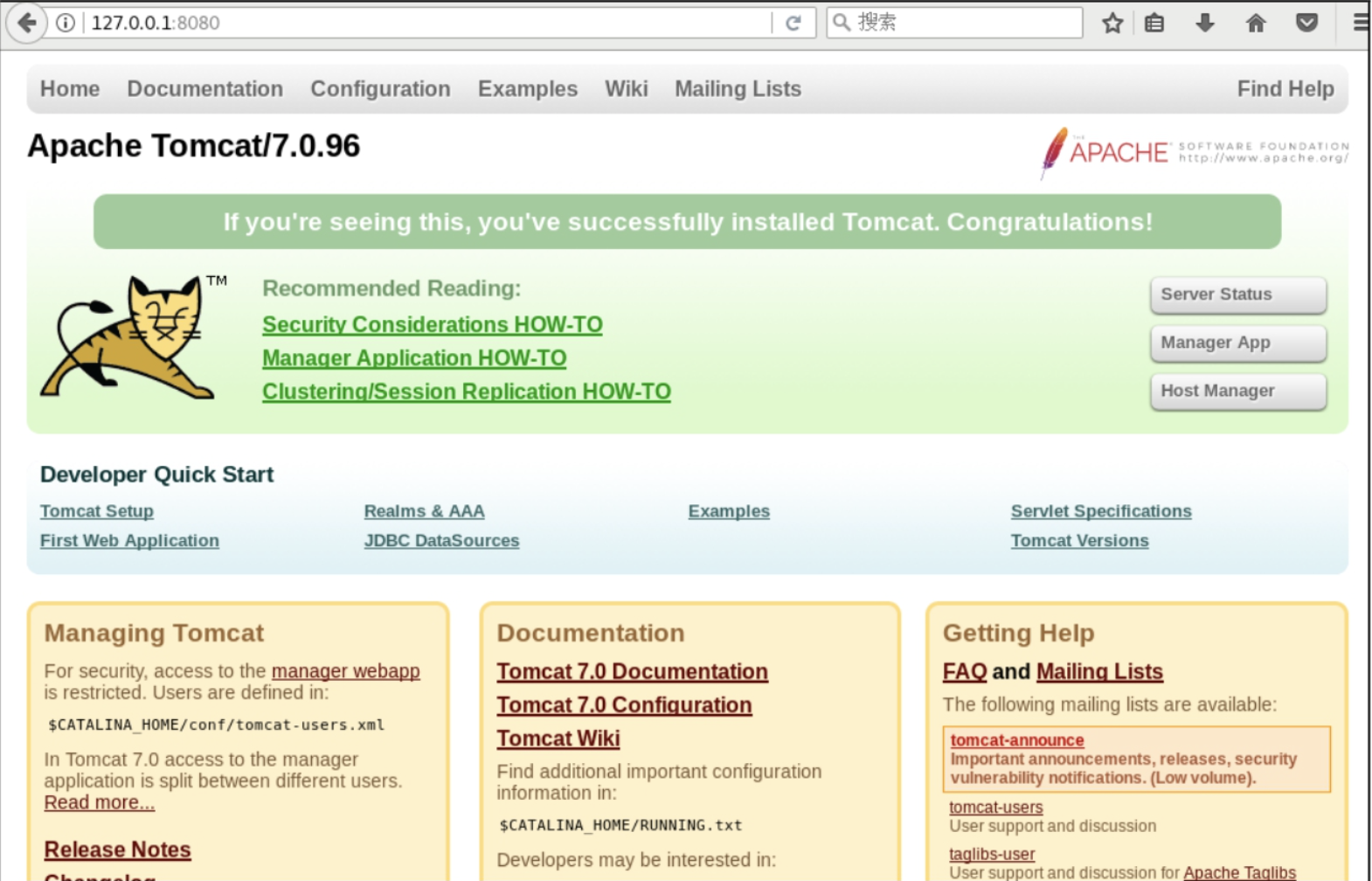The image size is (1372, 881).
Task: Click the browser back arrow button
Action: point(26,23)
